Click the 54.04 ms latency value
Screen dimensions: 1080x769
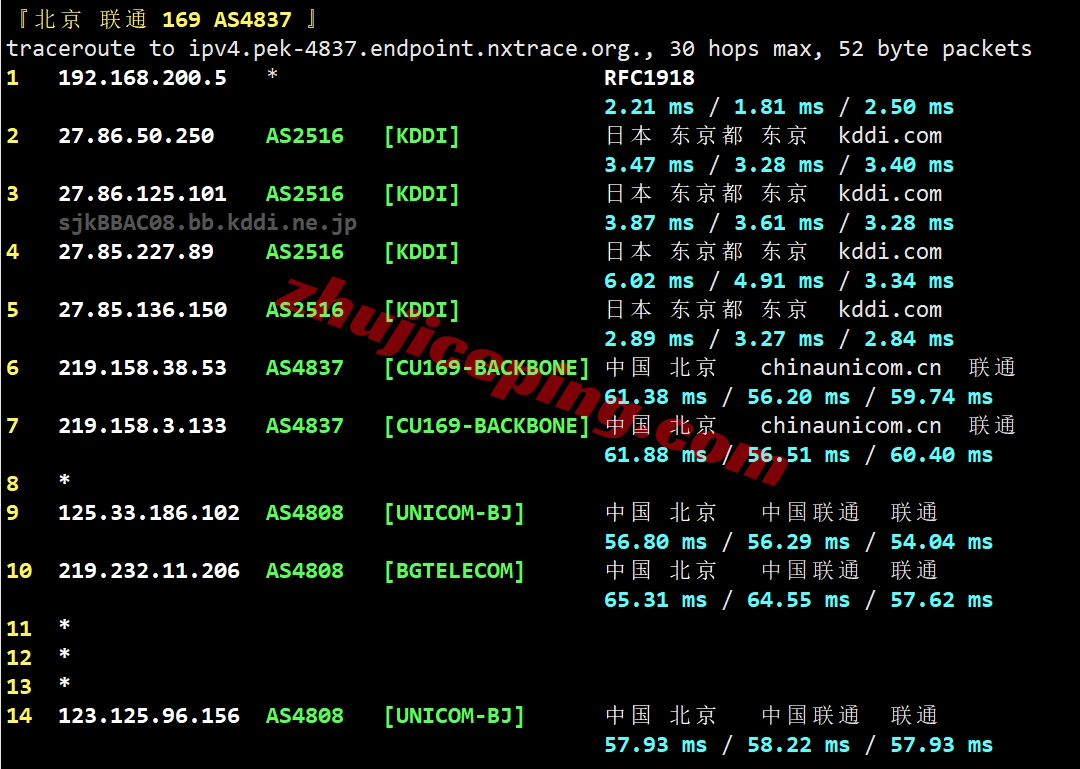[941, 542]
